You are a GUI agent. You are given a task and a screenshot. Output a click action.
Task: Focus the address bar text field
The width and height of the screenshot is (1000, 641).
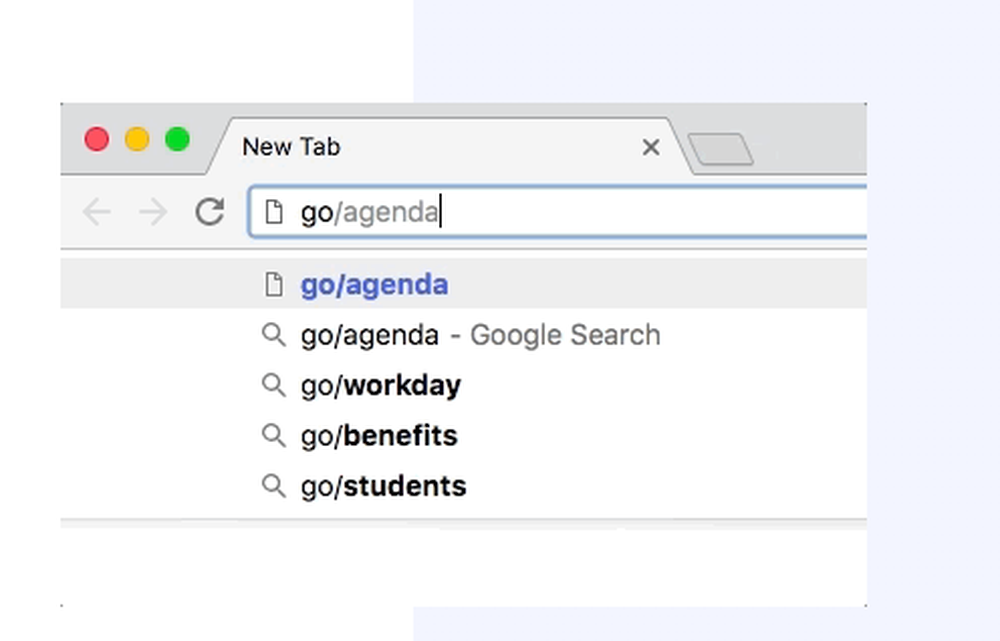[558, 212]
